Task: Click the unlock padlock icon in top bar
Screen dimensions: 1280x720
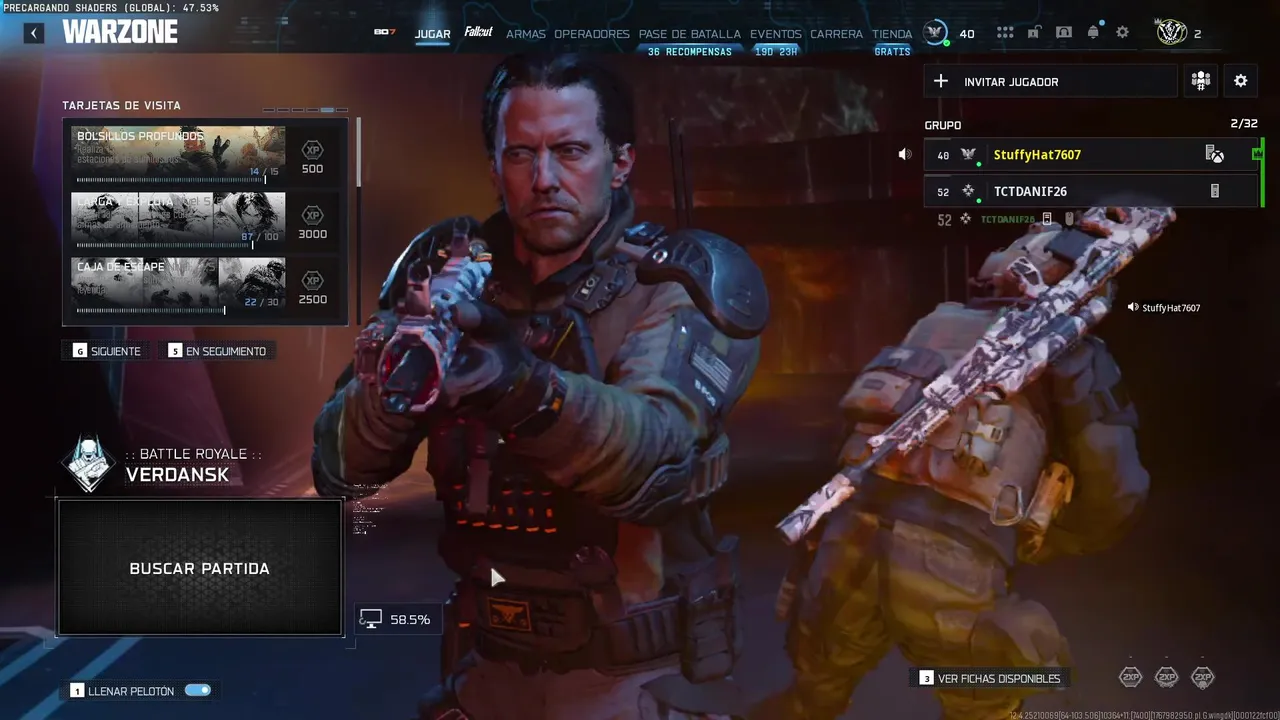Action: 1034,33
